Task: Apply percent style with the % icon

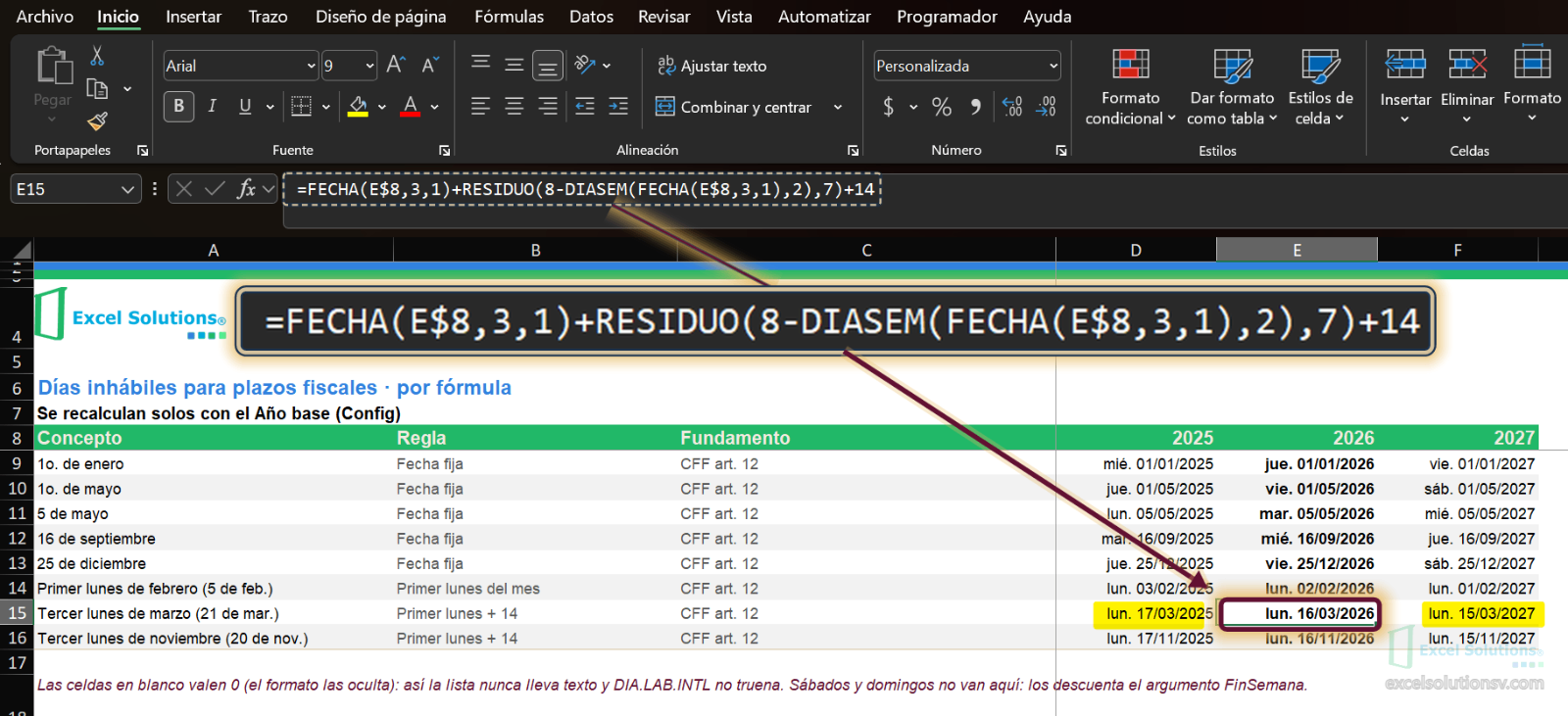Action: click(x=942, y=107)
